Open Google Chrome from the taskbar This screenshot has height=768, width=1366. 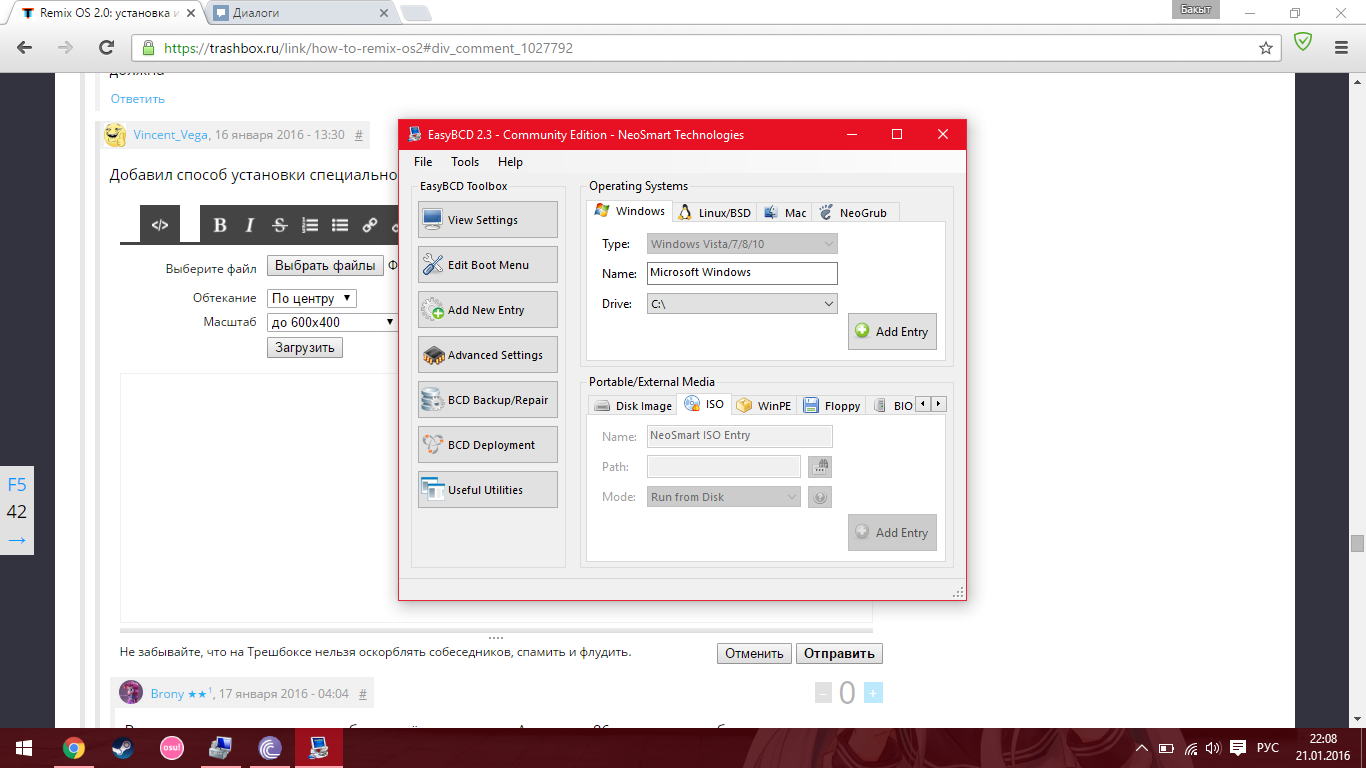73,748
